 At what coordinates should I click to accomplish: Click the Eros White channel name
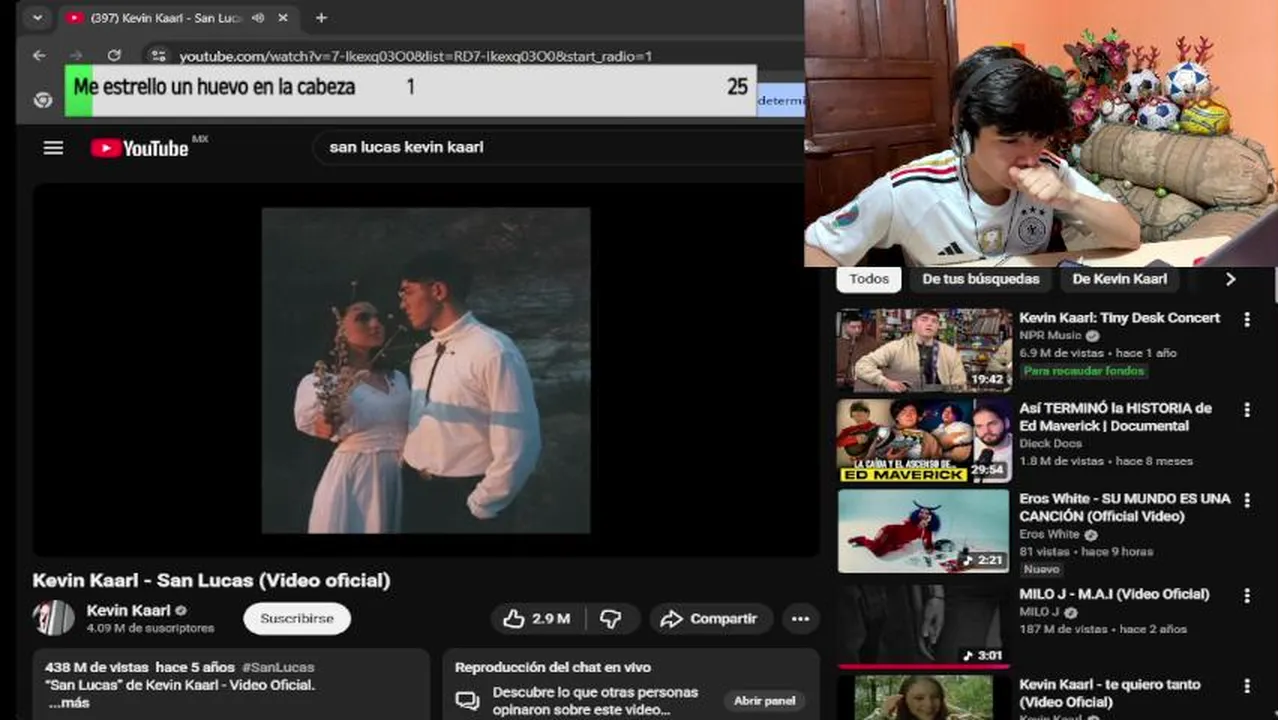[1050, 535]
